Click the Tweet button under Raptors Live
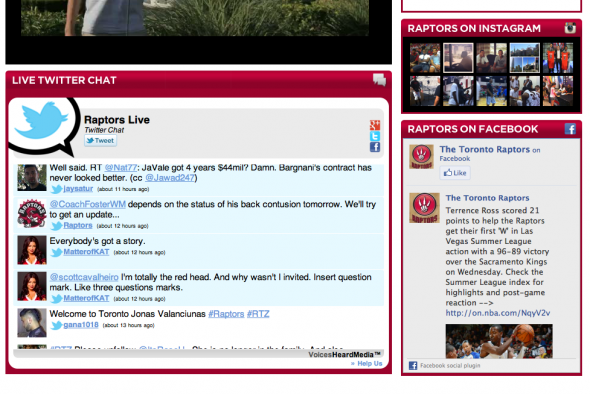This screenshot has height=394, width=590. pyautogui.click(x=100, y=141)
